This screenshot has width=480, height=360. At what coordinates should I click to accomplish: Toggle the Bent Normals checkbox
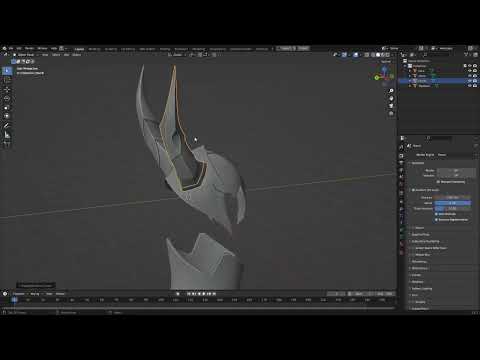tap(436, 214)
